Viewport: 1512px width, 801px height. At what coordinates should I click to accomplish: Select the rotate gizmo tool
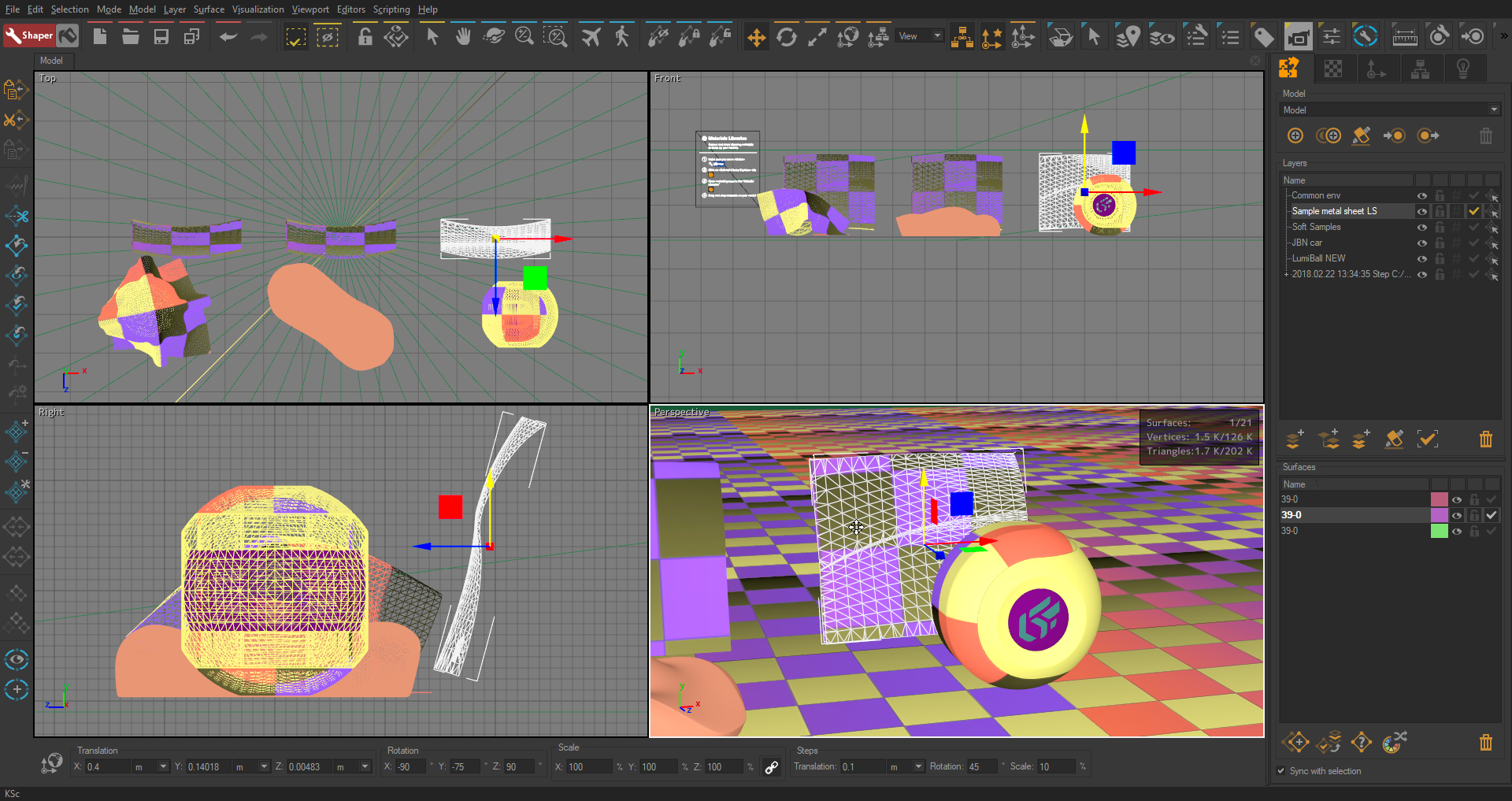(x=786, y=37)
